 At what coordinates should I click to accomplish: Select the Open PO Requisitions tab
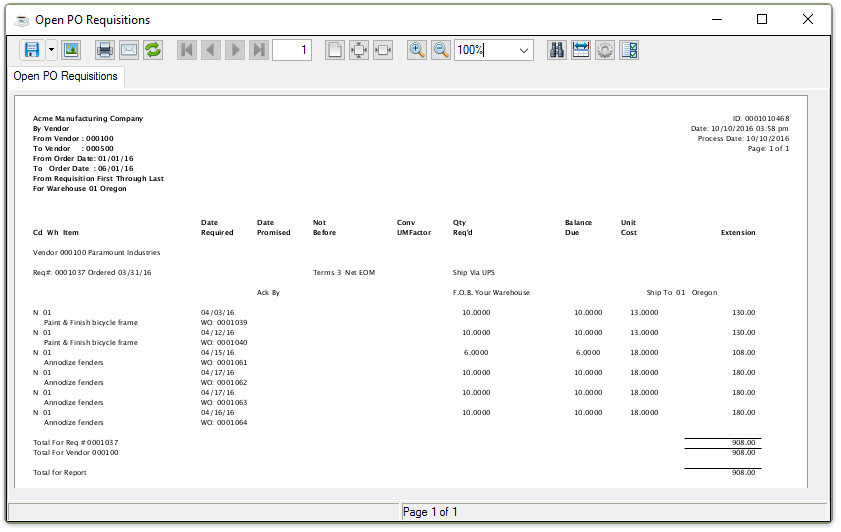65,76
